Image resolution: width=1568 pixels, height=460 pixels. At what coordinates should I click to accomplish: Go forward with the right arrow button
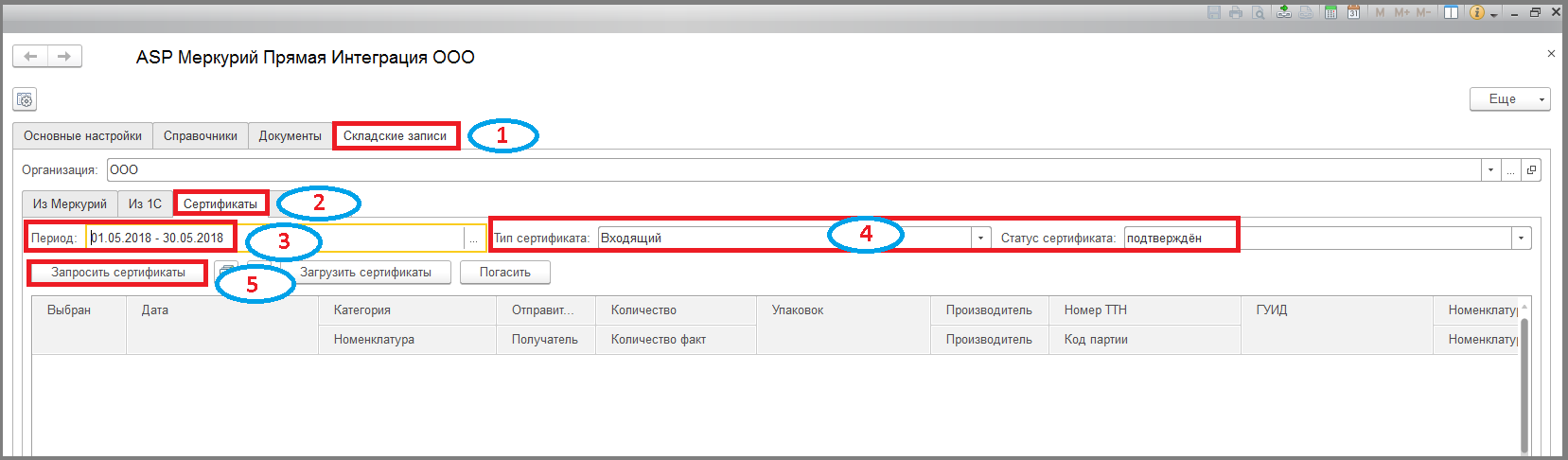tap(64, 57)
